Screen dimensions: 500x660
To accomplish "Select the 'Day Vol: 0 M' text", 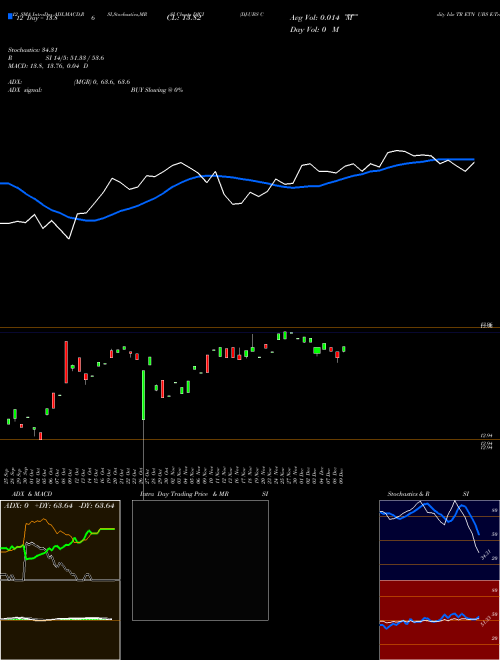I will [x=314, y=30].
